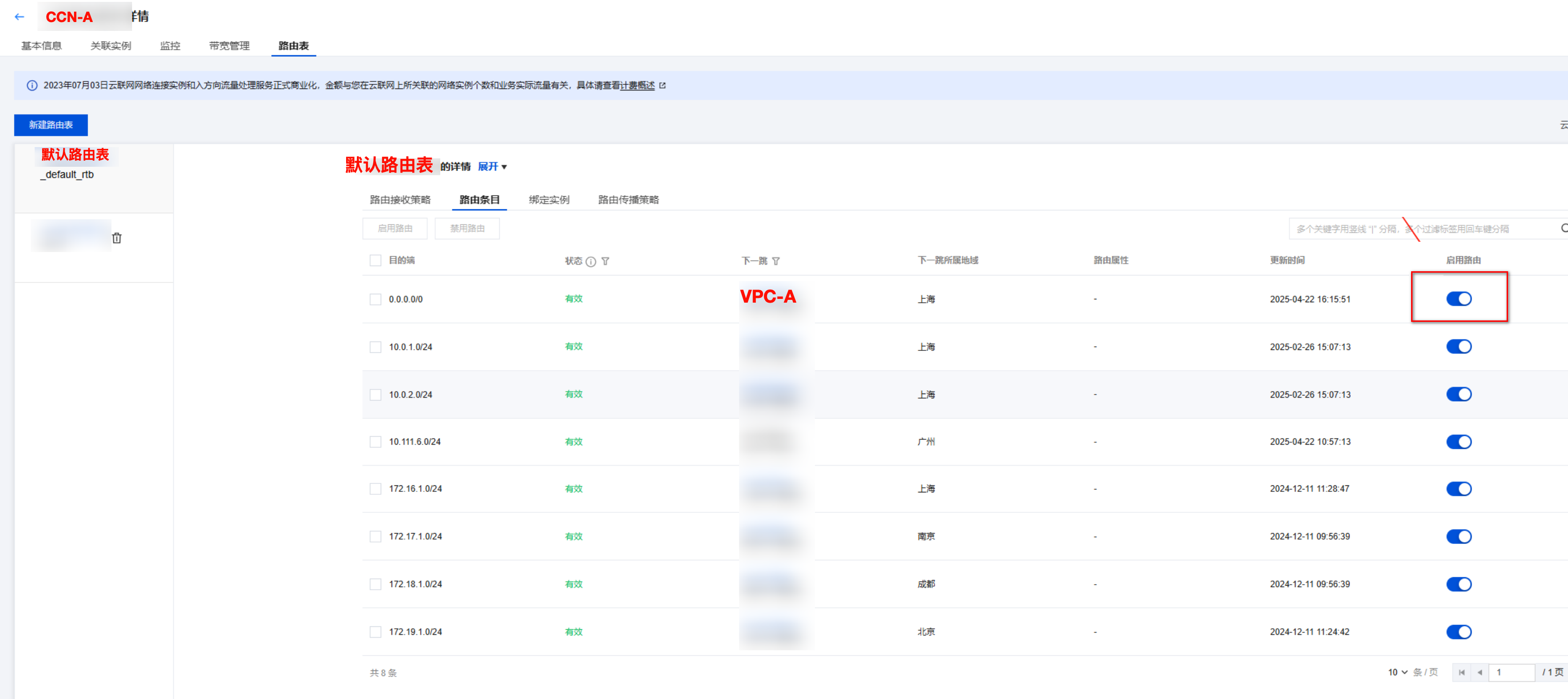The width and height of the screenshot is (1568, 699).
Task: Click the trash icon in route table list
Action: coord(117,238)
